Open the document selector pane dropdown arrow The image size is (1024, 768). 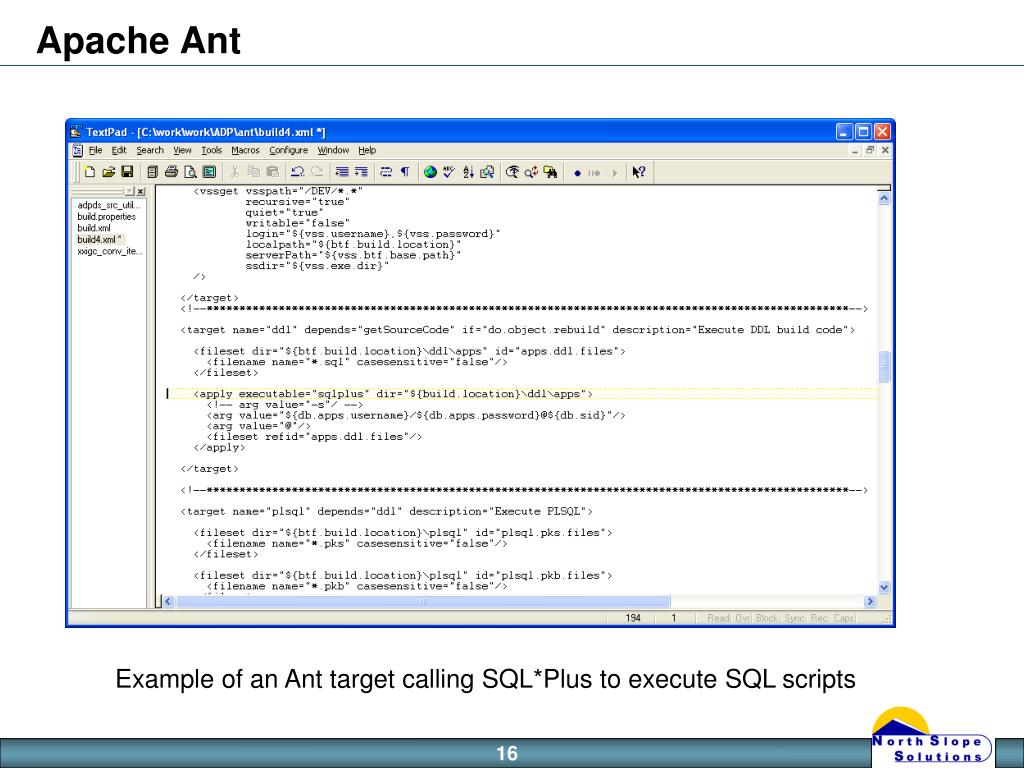point(130,191)
